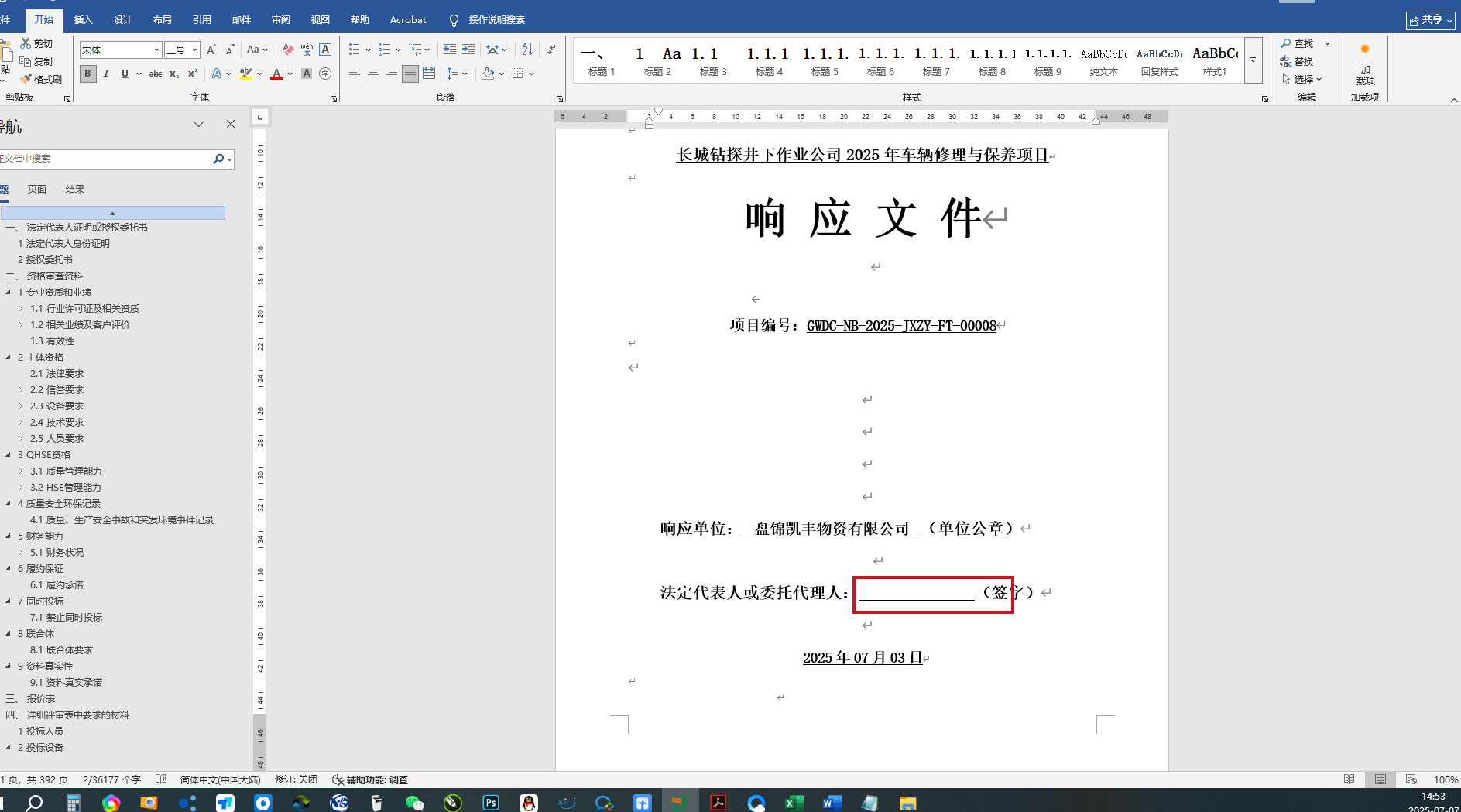The height and width of the screenshot is (812, 1461).
Task: Open Photoshop from the taskbar
Action: point(491,803)
